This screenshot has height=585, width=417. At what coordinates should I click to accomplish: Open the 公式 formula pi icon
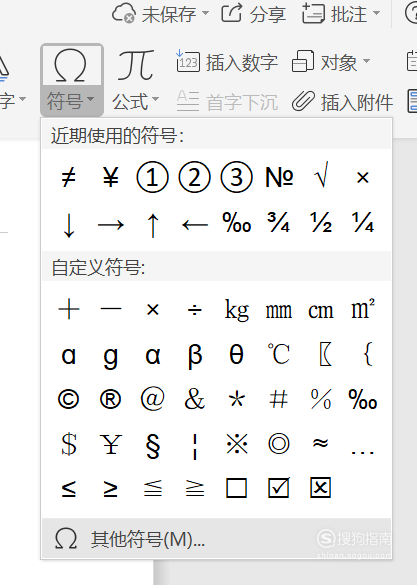136,66
